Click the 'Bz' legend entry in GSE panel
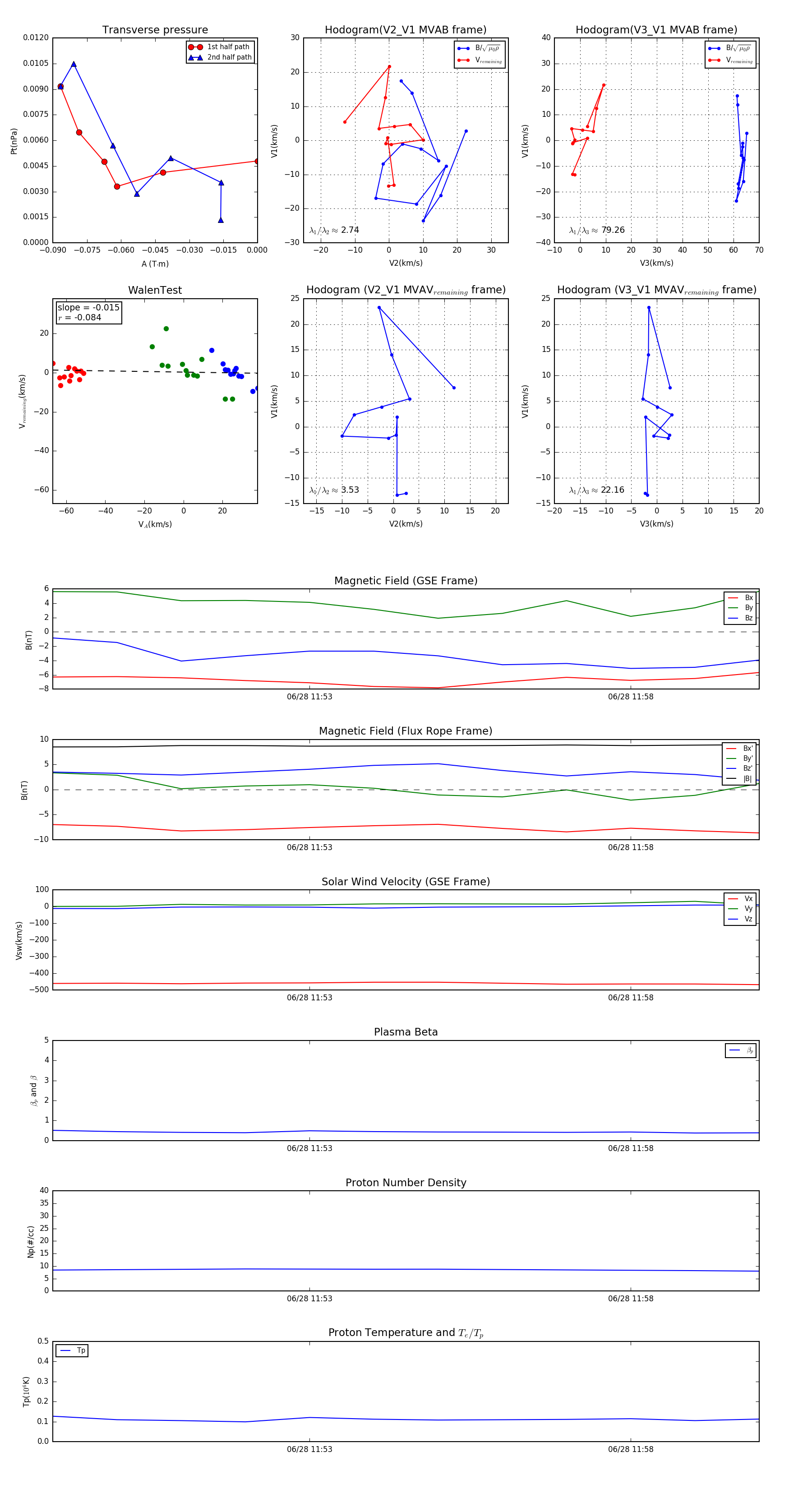This screenshot has height=1489, width=812. (x=741, y=618)
